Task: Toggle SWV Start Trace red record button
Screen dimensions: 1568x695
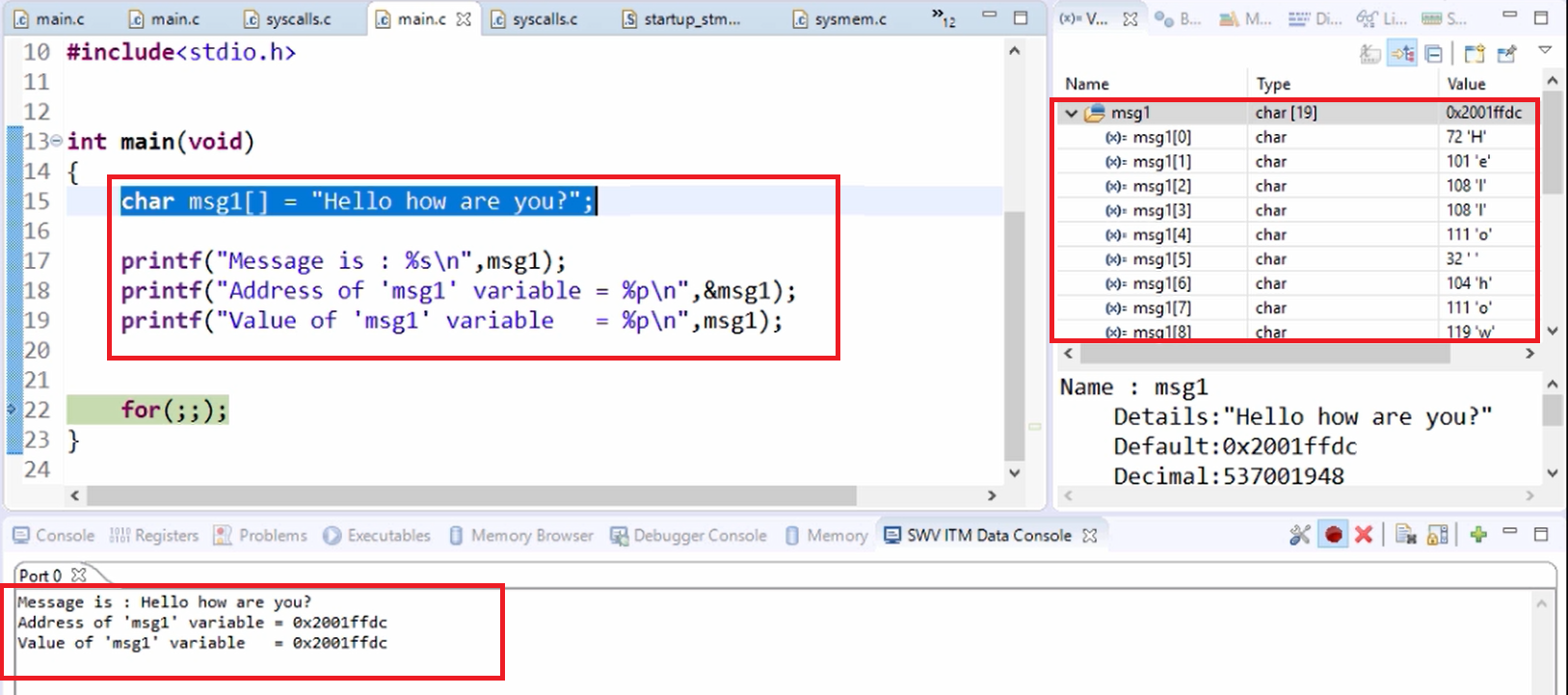Action: (x=1333, y=534)
